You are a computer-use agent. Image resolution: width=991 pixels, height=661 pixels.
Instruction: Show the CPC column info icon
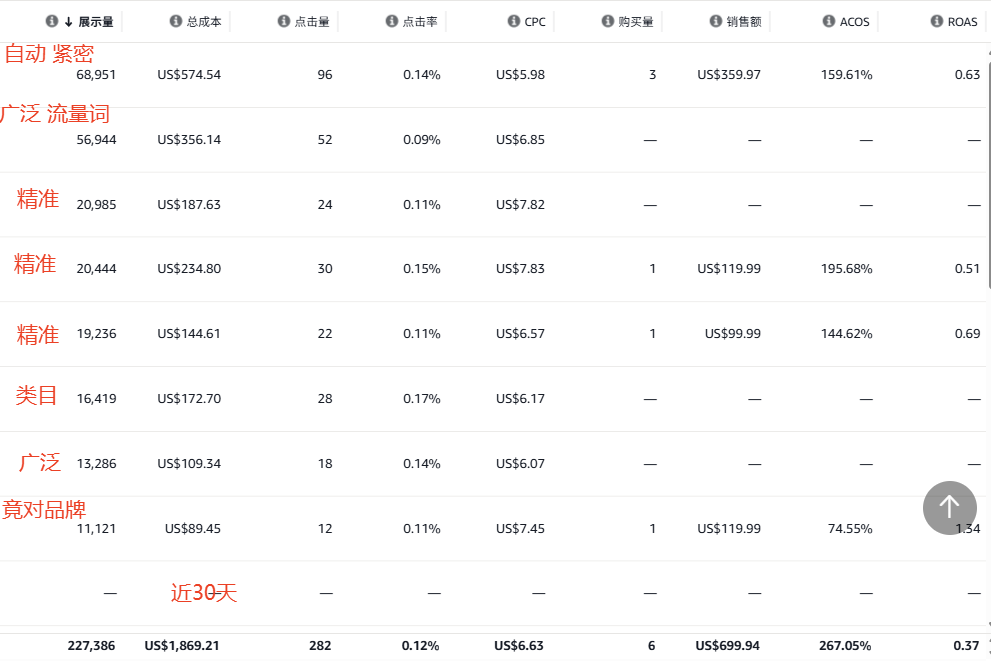[514, 22]
